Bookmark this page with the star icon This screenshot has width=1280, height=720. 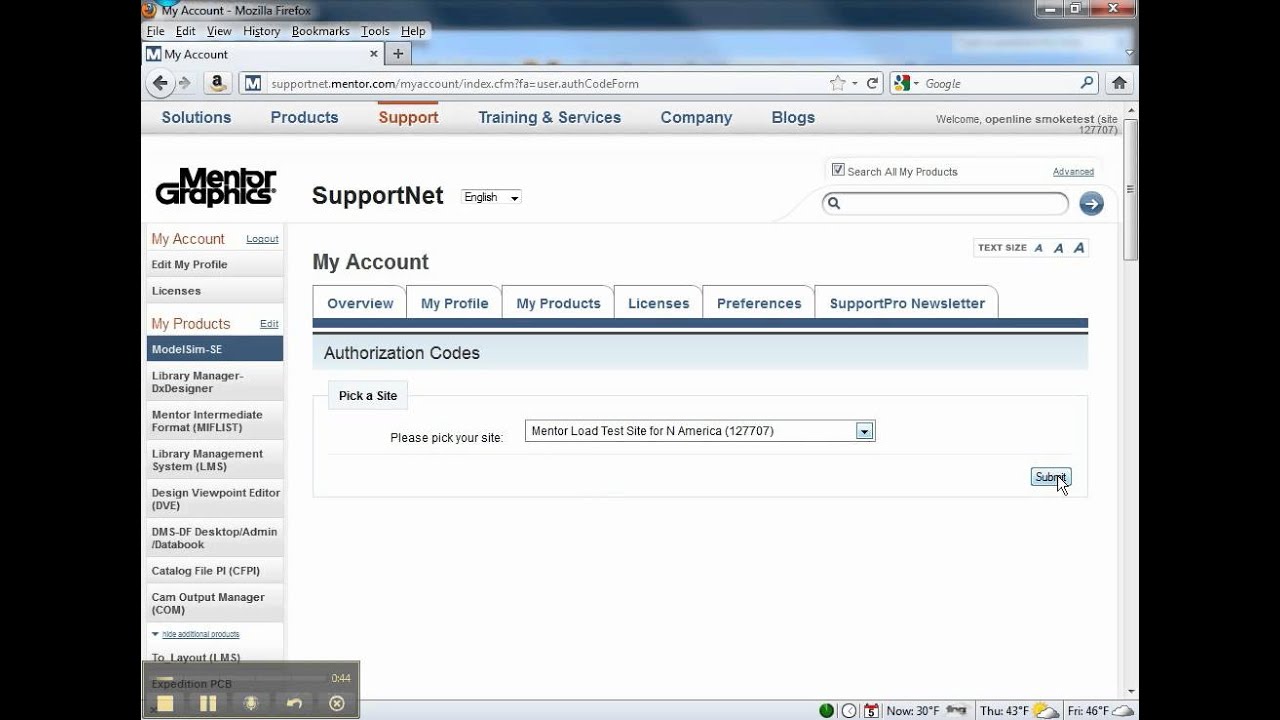click(x=837, y=83)
